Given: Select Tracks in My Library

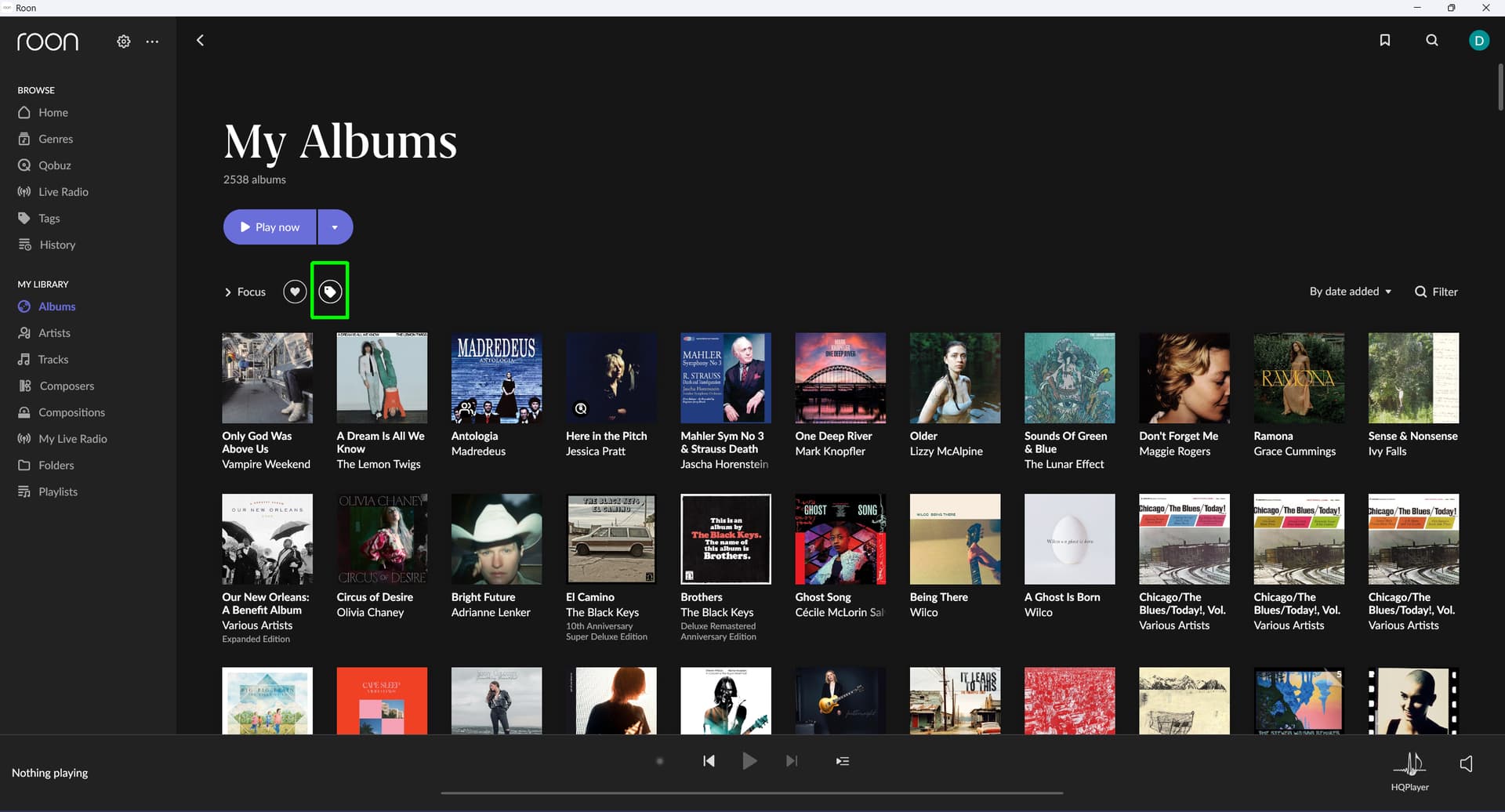Looking at the screenshot, I should point(43,360).
